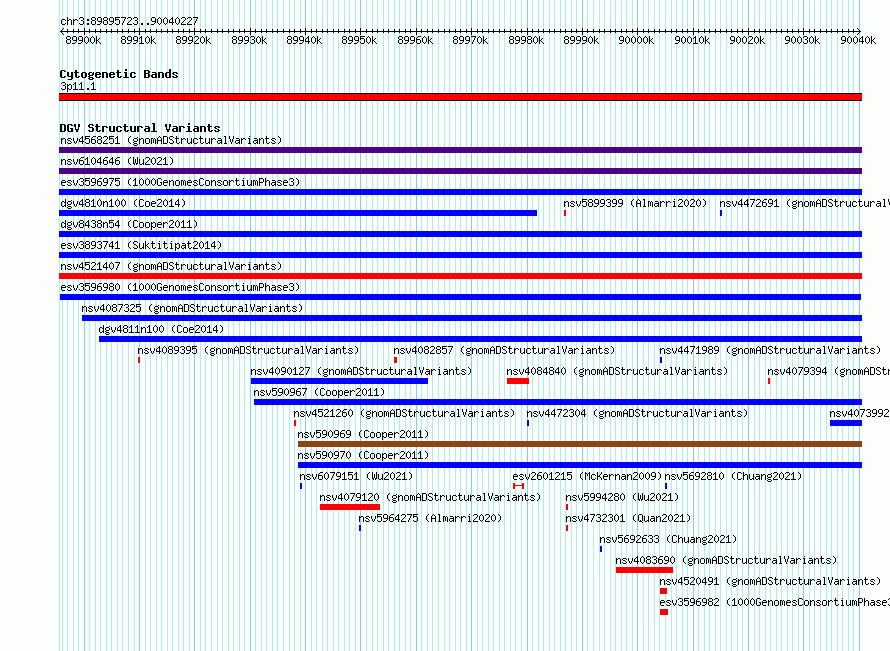This screenshot has width=890, height=651.
Task: Click the red nsv4083690 feature bar
Action: point(644,570)
